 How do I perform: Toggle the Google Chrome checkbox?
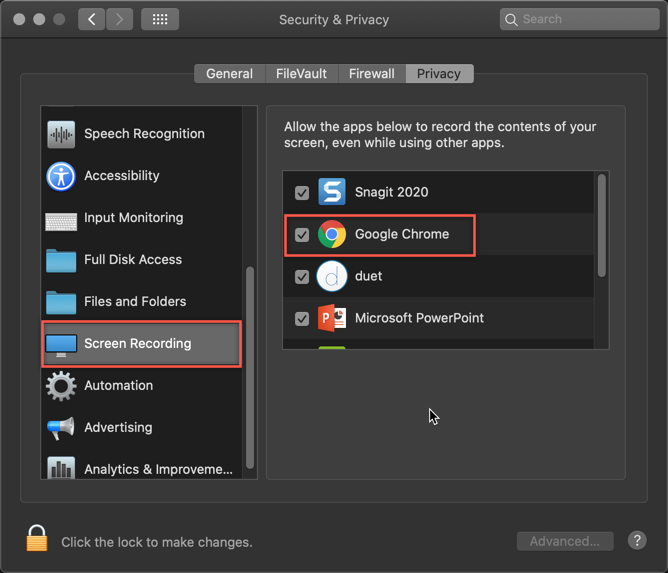(302, 235)
